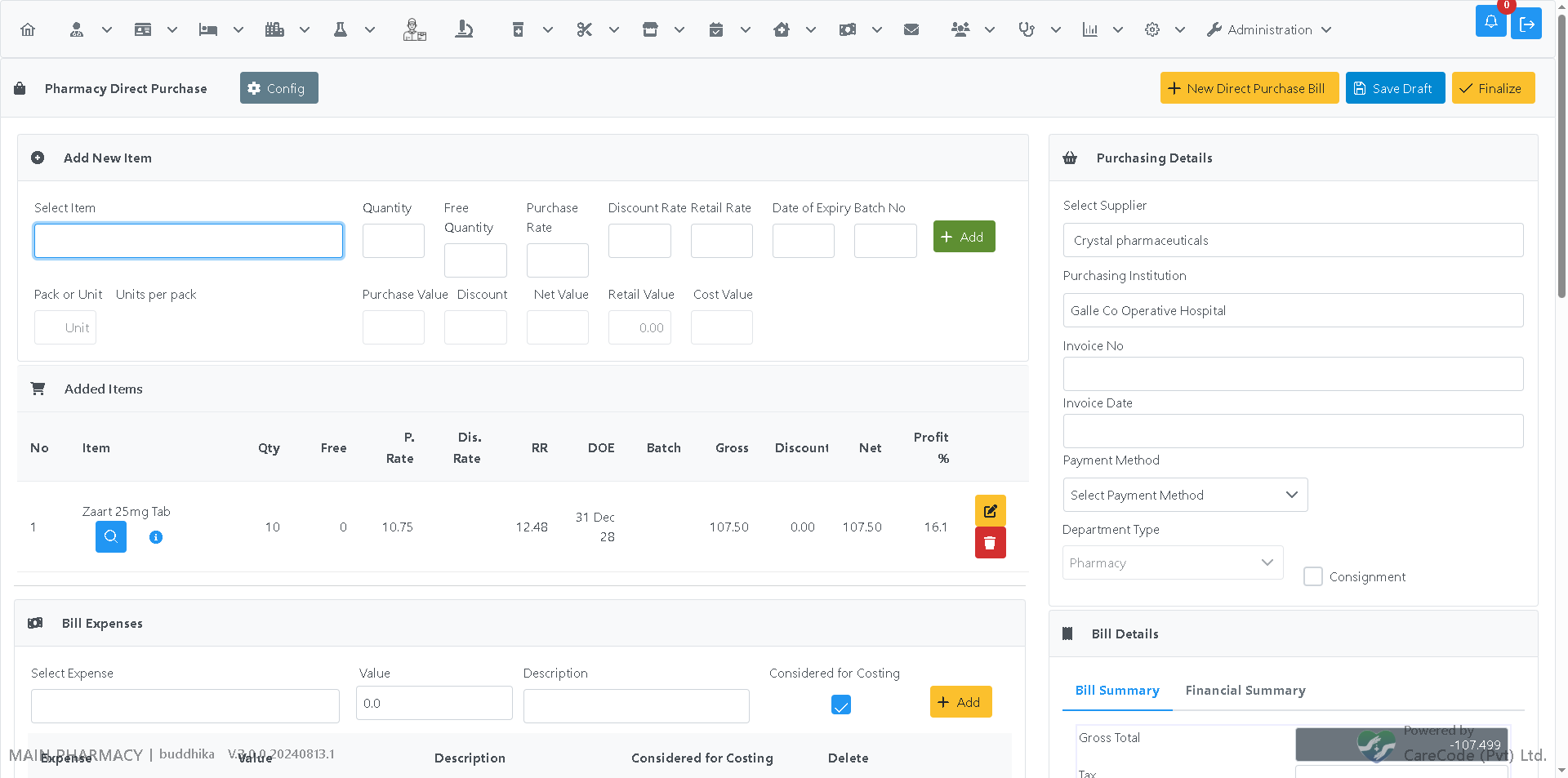Expand the Pharmacy department type dropdown
This screenshot has height=778, width=1568.
click(1173, 562)
